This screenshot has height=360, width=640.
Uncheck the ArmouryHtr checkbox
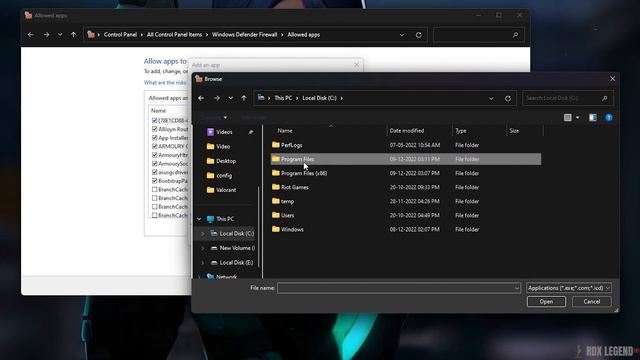[x=154, y=155]
